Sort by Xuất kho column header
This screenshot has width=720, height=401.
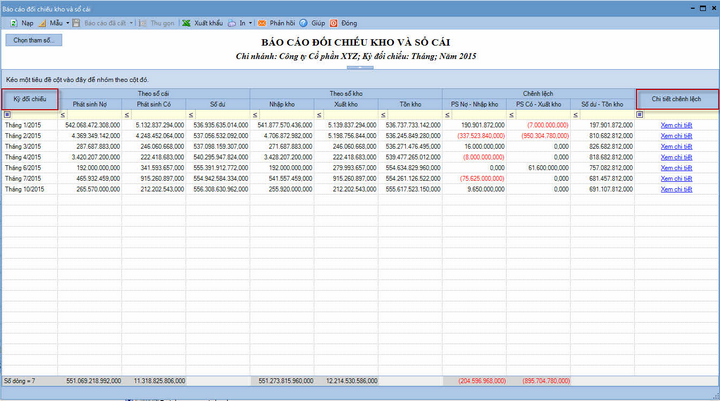(346, 104)
